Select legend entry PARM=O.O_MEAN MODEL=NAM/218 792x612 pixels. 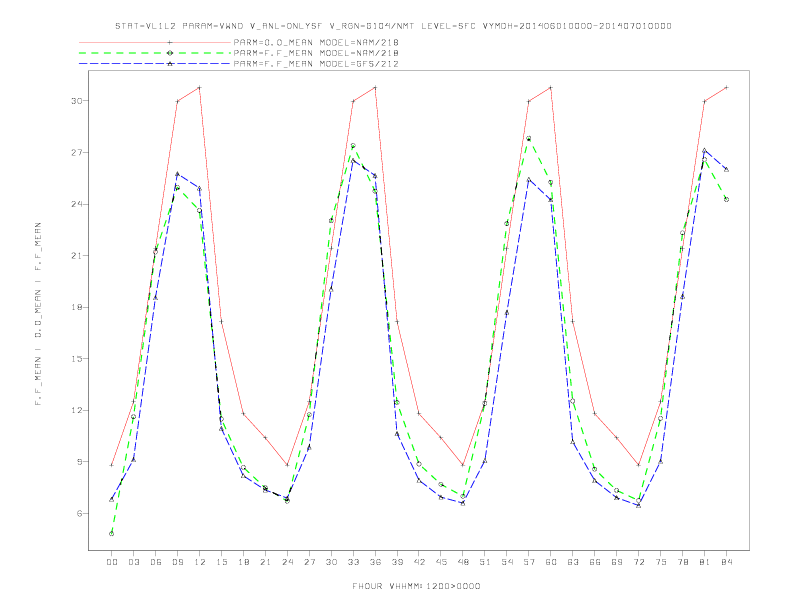pyautogui.click(x=316, y=42)
